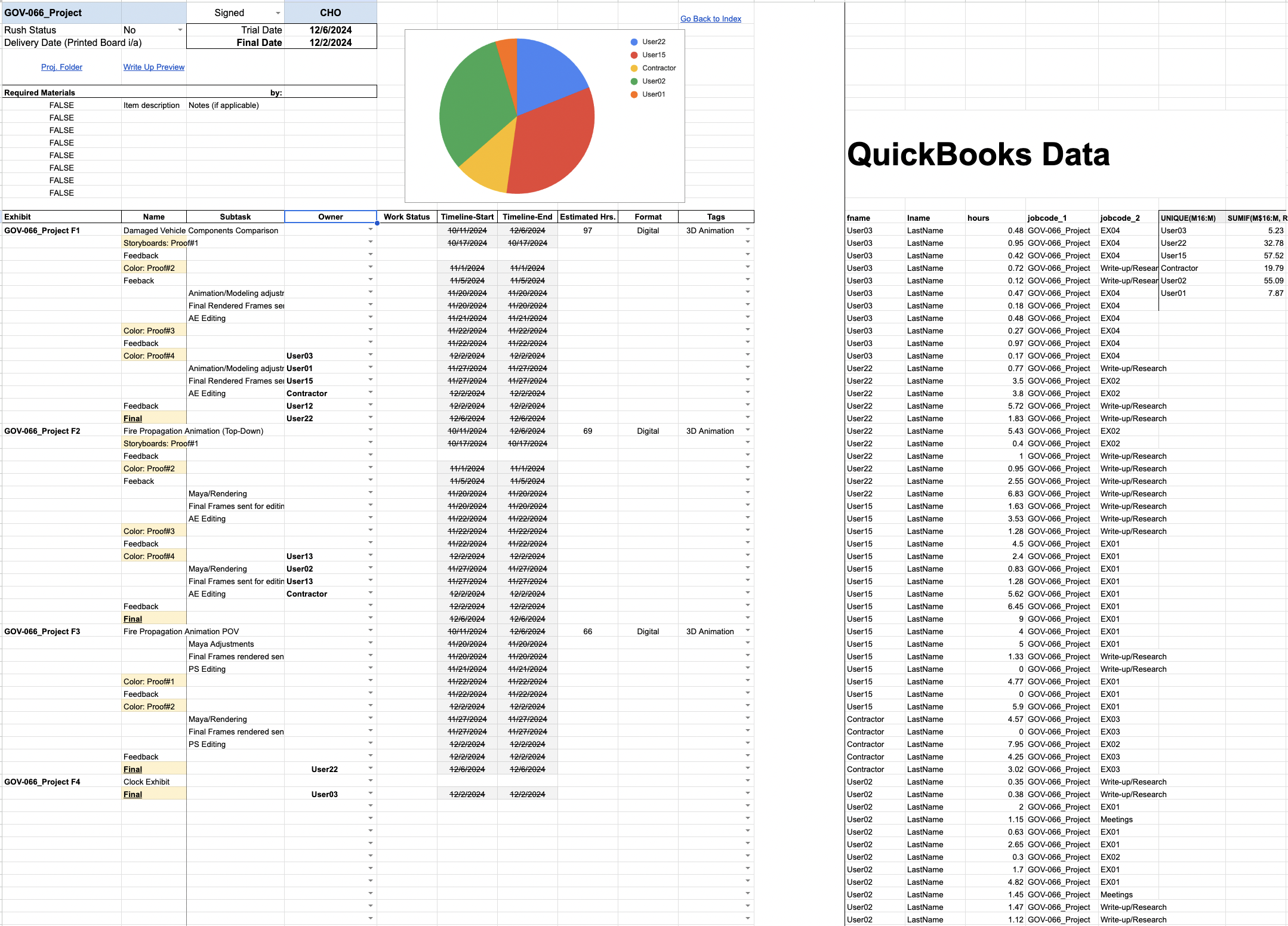Select Contractor hours value 7.95
Image resolution: width=1288 pixels, height=926 pixels.
(x=995, y=744)
